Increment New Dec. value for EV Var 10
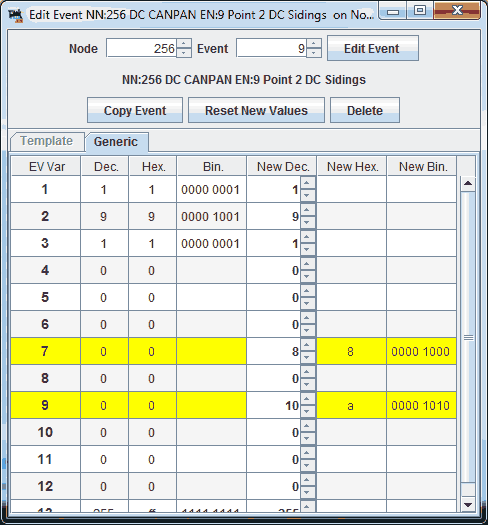 (x=307, y=426)
